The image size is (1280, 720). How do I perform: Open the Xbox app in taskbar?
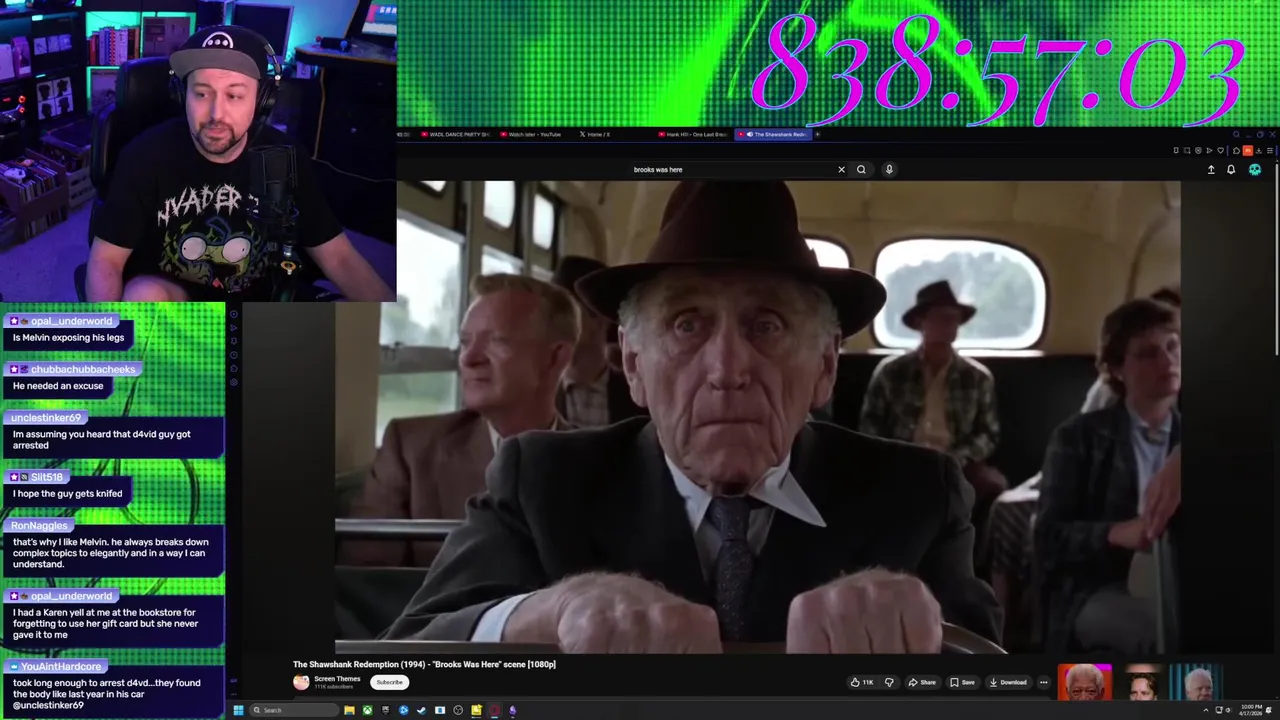pos(367,710)
